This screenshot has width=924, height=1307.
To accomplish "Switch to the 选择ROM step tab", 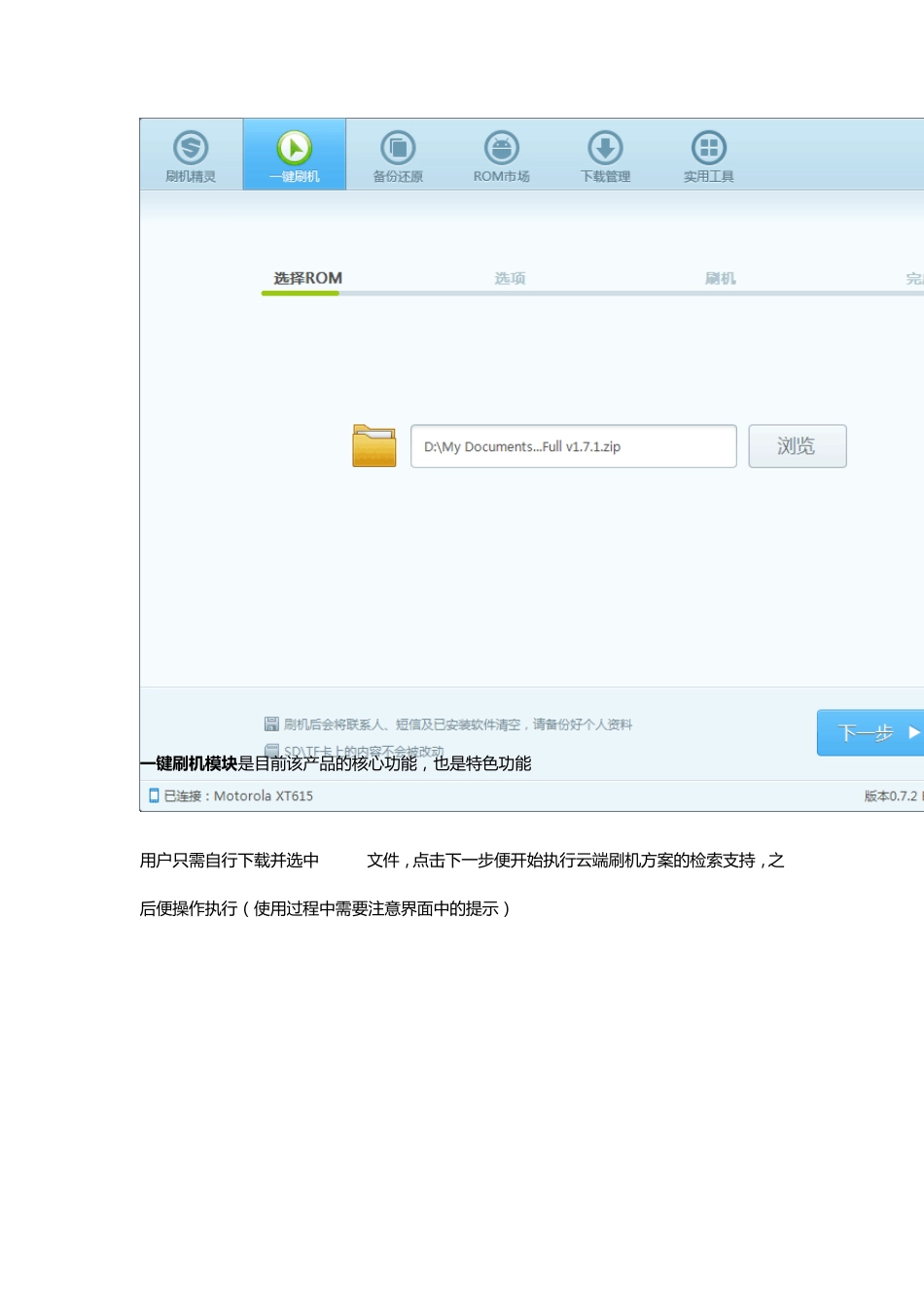I will [x=307, y=278].
